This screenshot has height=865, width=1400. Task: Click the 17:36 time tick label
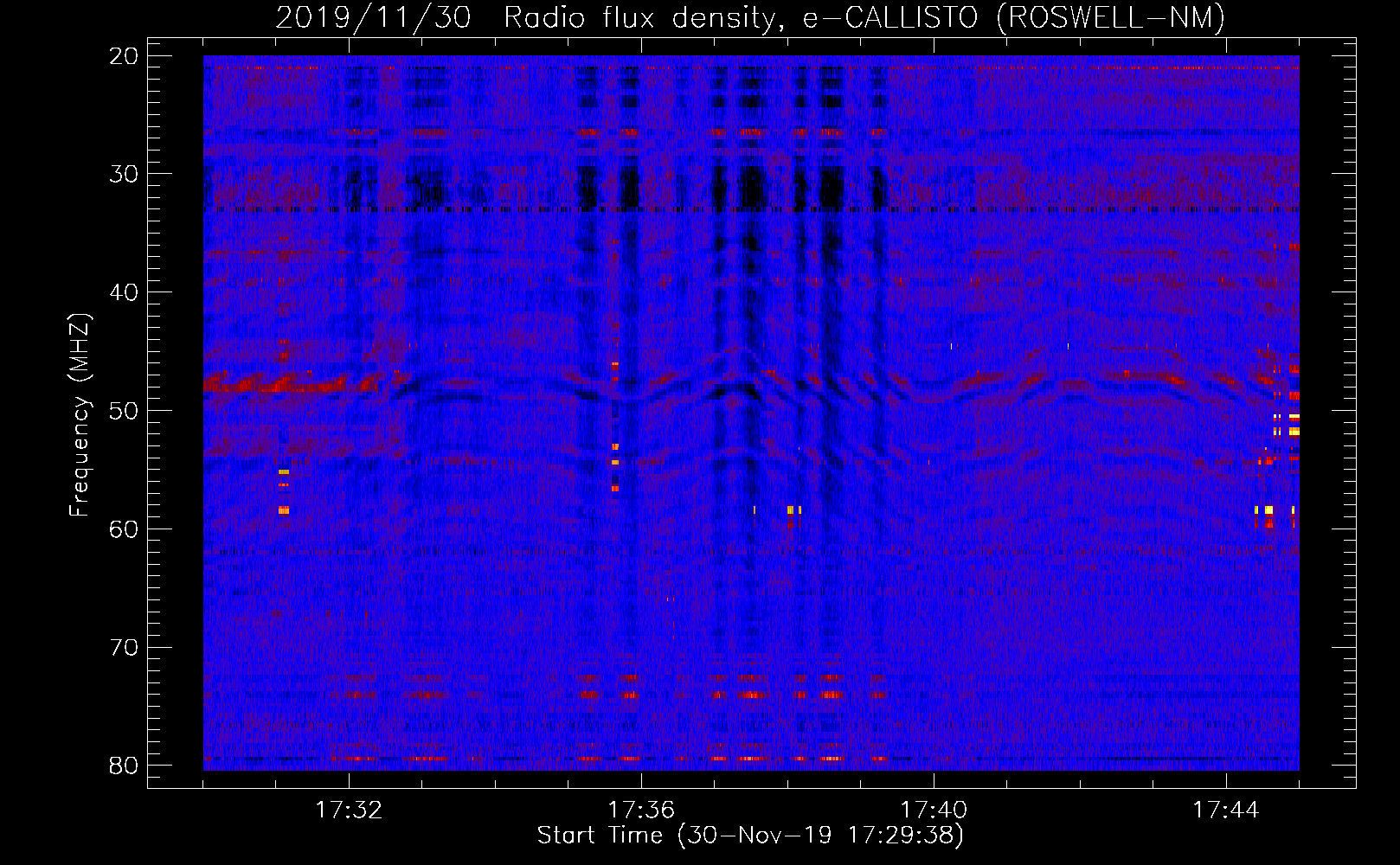pyautogui.click(x=641, y=811)
